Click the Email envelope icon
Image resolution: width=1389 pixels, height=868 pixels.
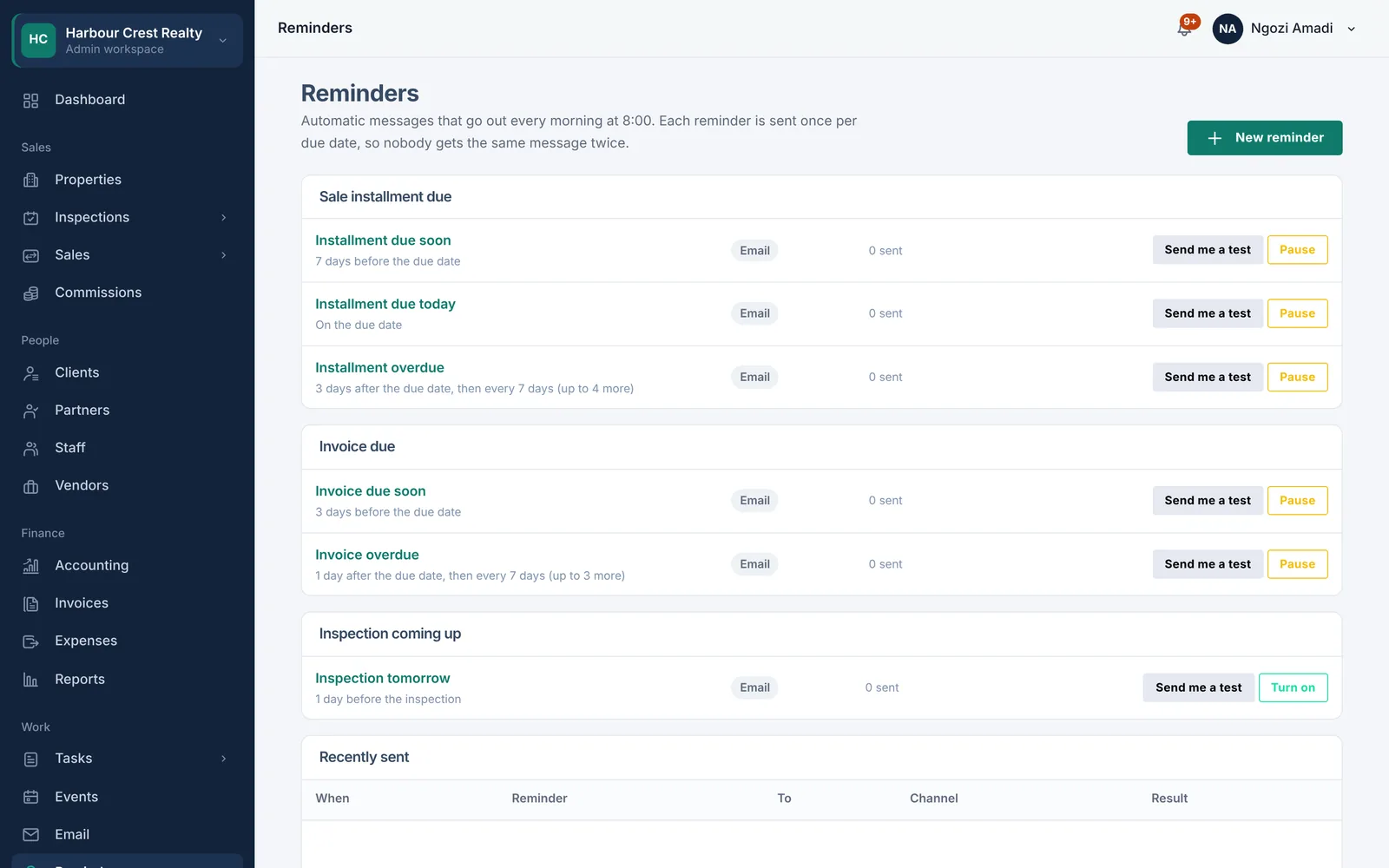pyautogui.click(x=31, y=835)
